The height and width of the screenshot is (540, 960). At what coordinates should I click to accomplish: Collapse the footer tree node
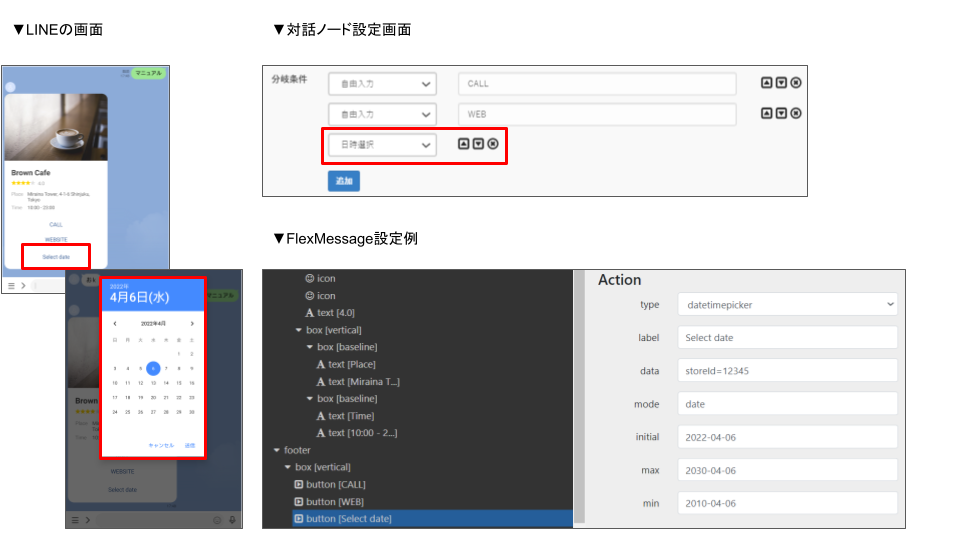[277, 450]
